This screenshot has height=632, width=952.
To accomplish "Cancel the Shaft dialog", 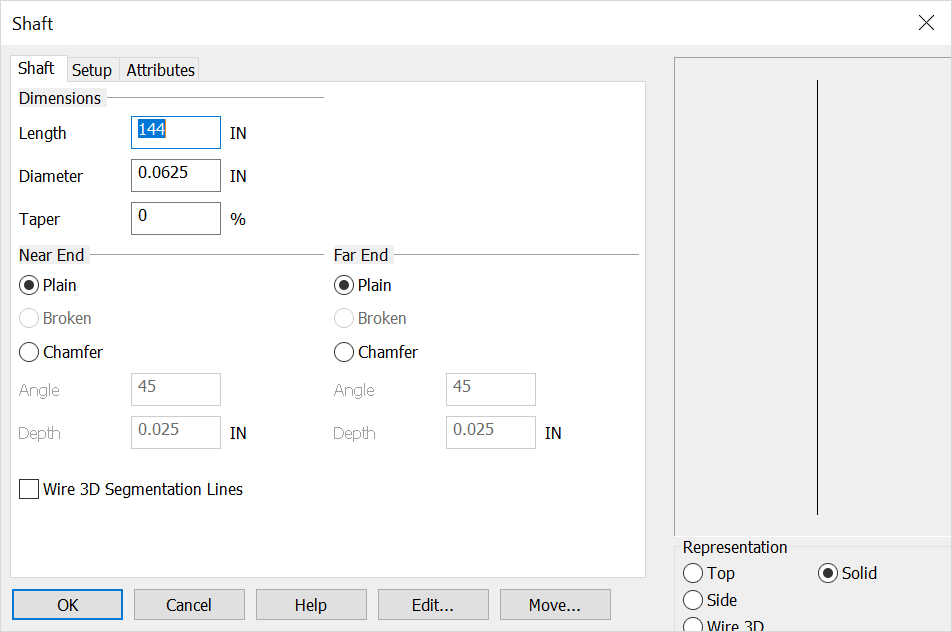I will [189, 604].
